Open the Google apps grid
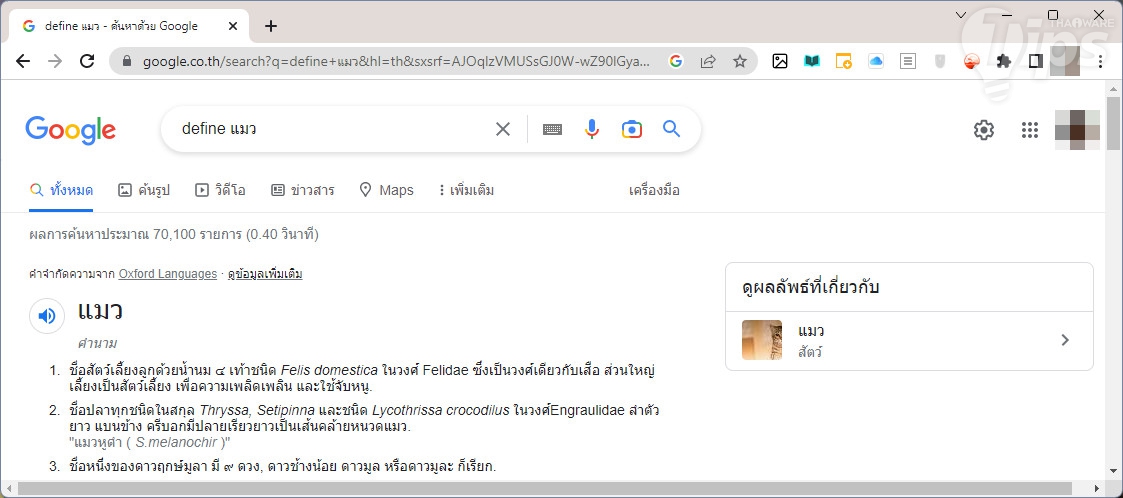Viewport: 1123px width, 498px height. [x=1030, y=130]
